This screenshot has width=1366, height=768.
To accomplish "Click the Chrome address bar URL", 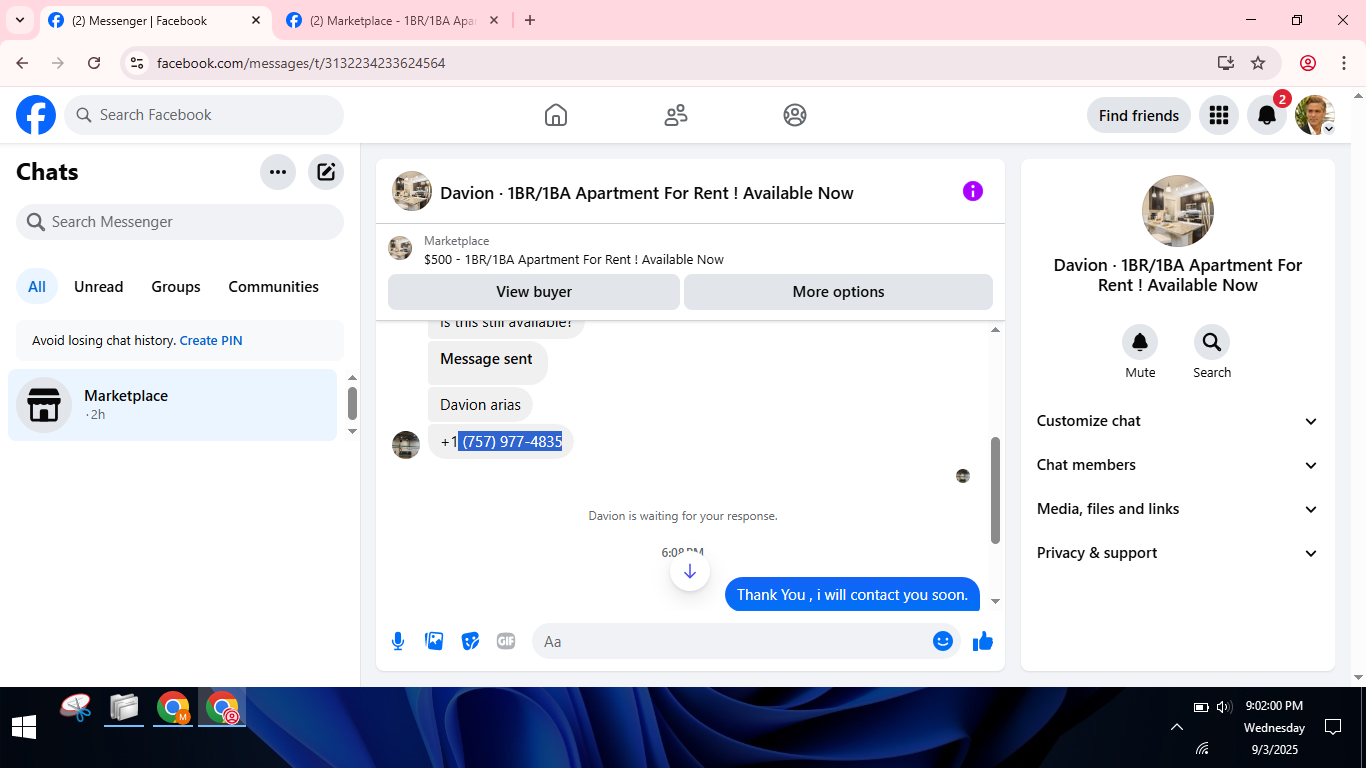I will pyautogui.click(x=301, y=63).
